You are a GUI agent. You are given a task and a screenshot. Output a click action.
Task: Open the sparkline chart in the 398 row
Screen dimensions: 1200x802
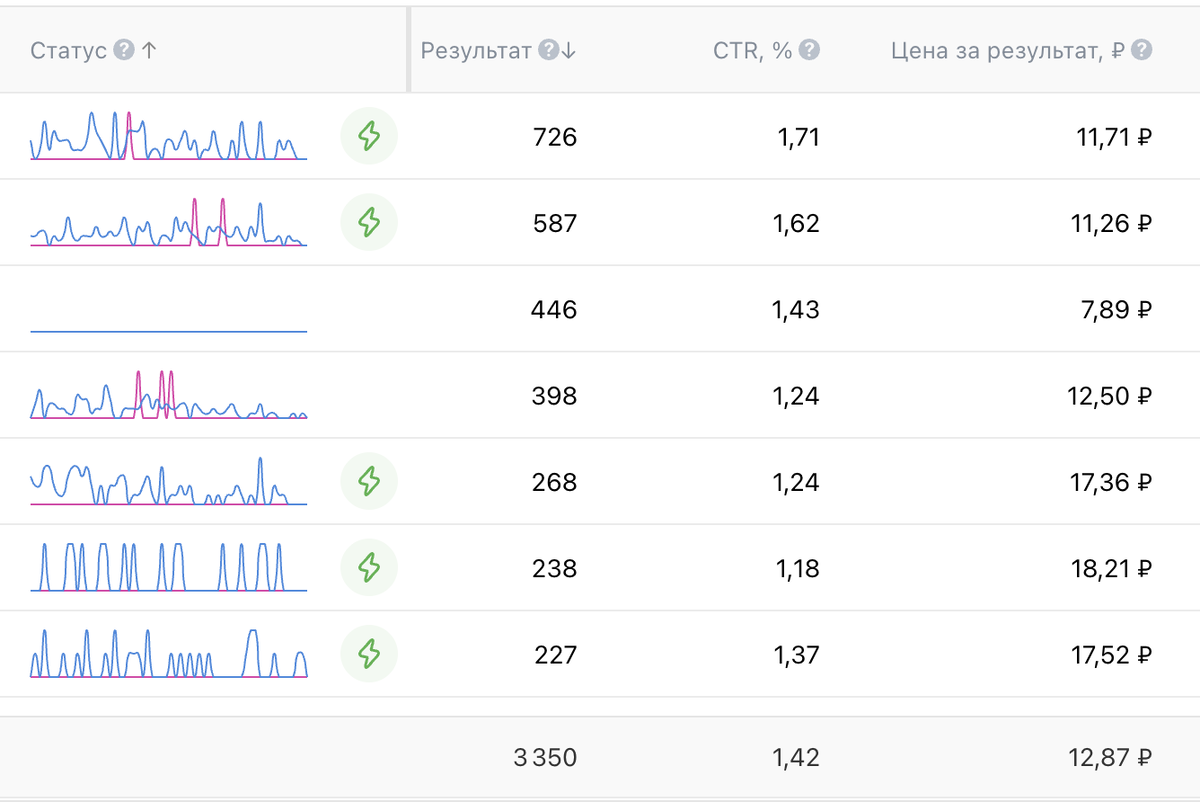click(x=168, y=395)
